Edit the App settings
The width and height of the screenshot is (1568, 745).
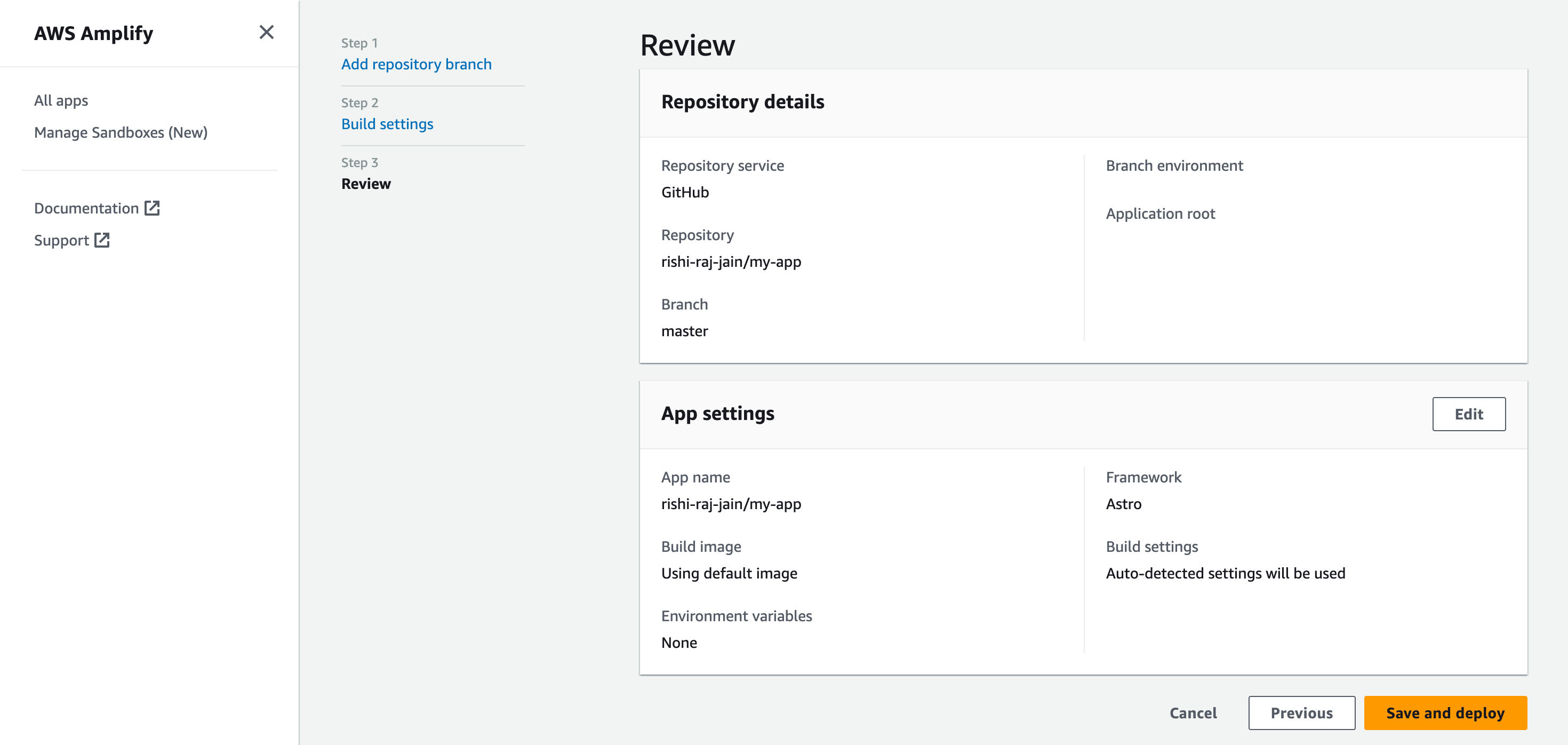[1469, 414]
